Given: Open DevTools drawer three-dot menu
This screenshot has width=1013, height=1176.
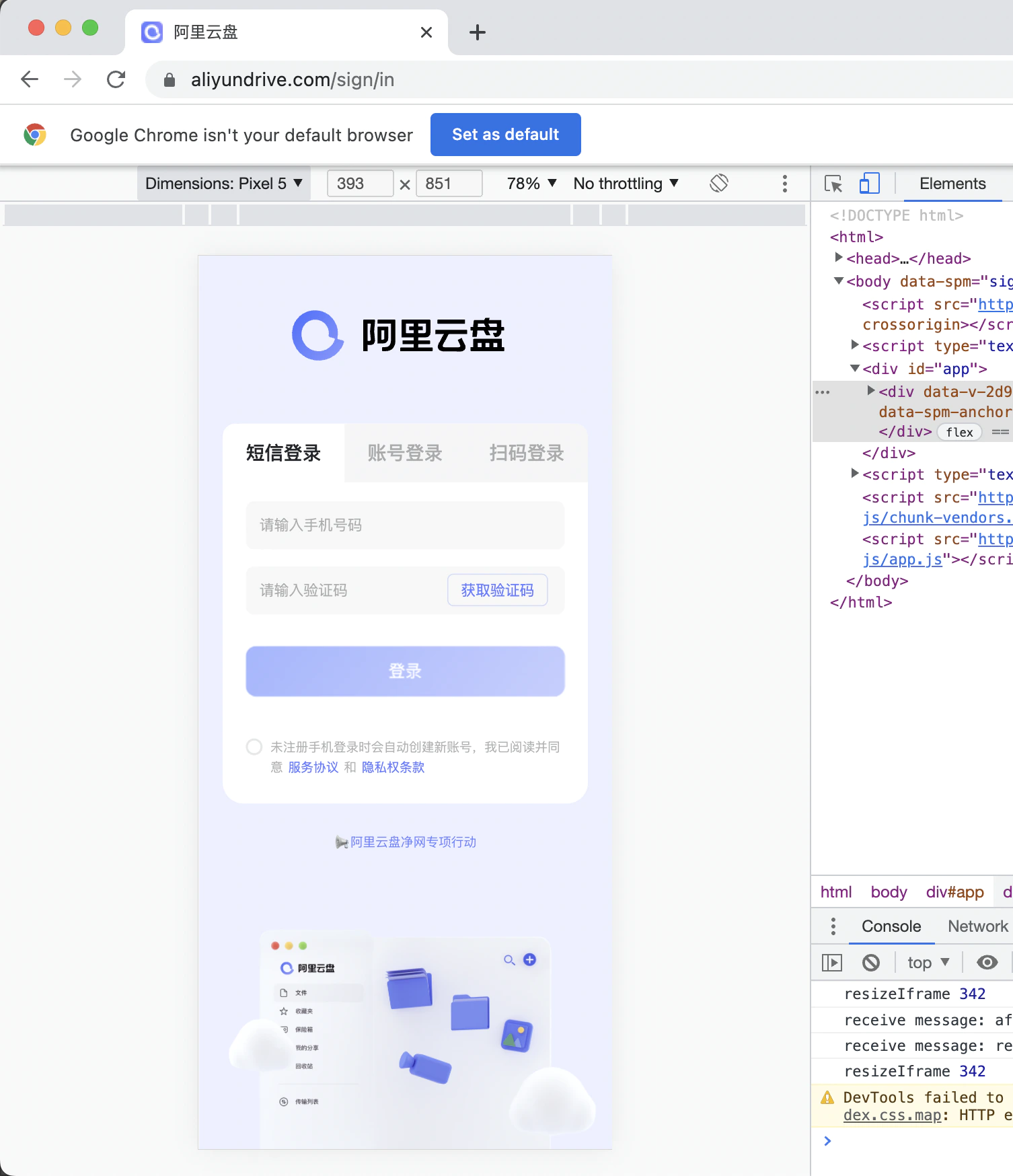Looking at the screenshot, I should pos(833,926).
